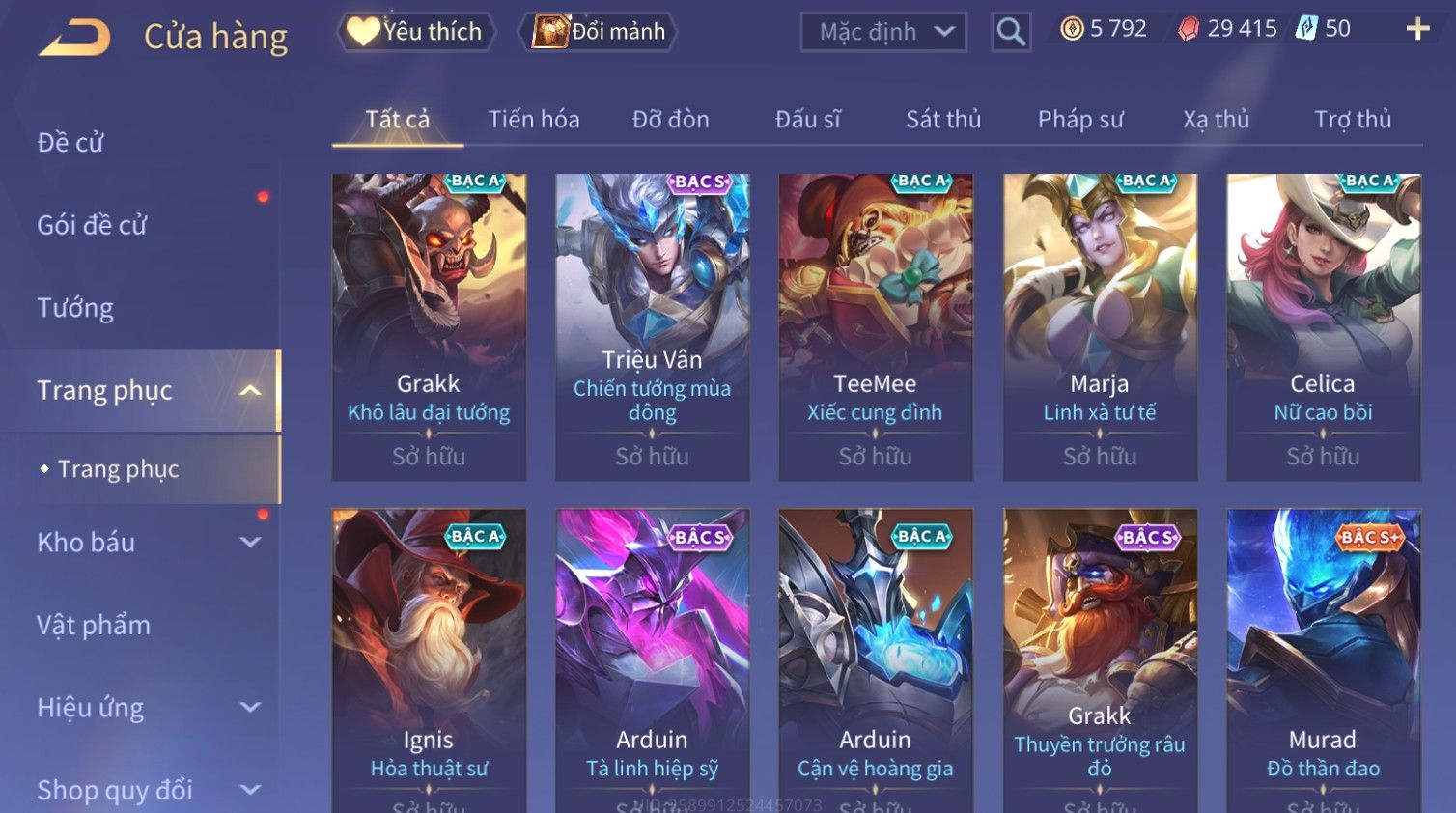Click the blue voucher currency icon
The width and height of the screenshot is (1456, 813).
click(1306, 29)
